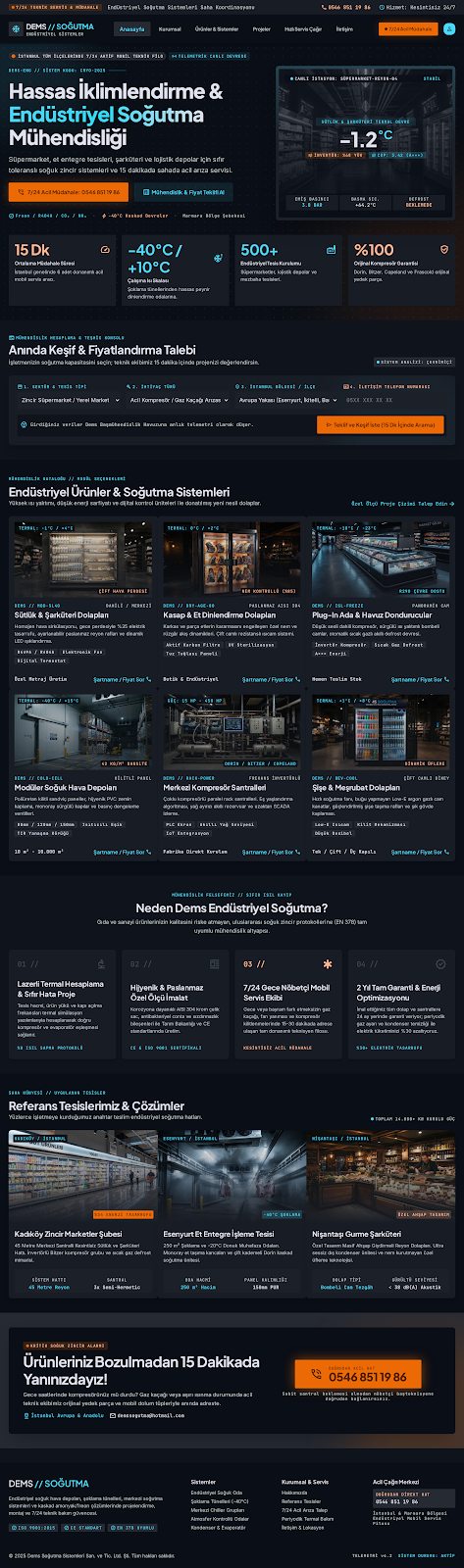464x1568 pixels.
Task: Open the user account icon in header
Action: pyautogui.click(x=449, y=29)
